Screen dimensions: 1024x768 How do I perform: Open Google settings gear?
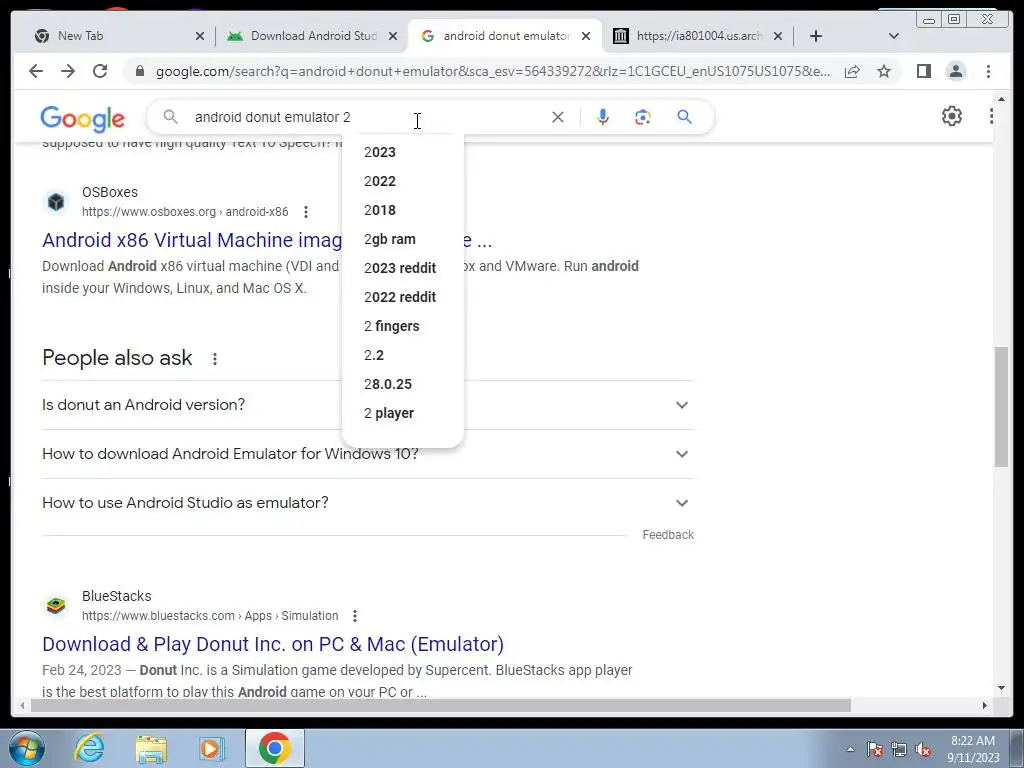coord(952,116)
